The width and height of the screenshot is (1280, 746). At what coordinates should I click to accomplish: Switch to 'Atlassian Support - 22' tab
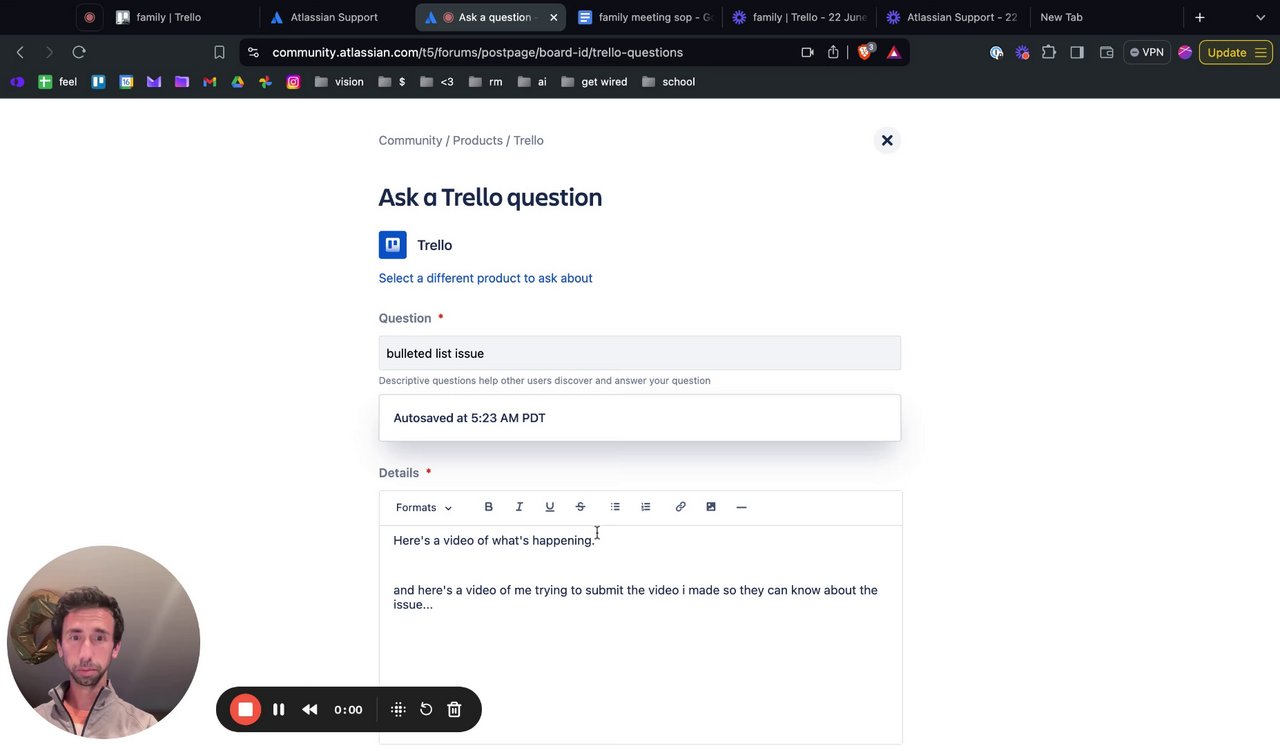point(954,17)
